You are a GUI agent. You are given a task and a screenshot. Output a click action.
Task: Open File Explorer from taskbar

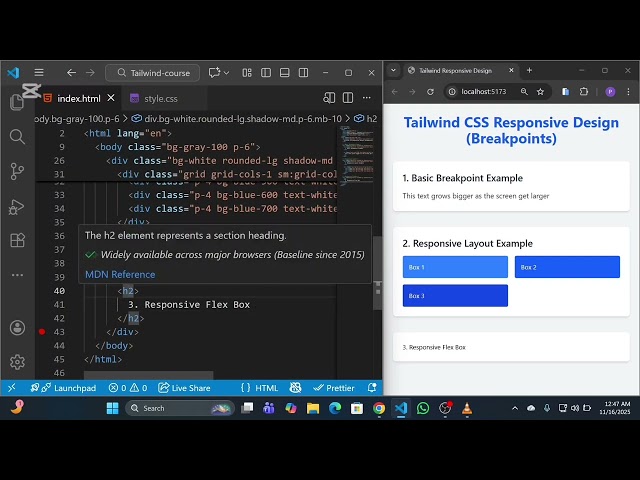pos(313,408)
